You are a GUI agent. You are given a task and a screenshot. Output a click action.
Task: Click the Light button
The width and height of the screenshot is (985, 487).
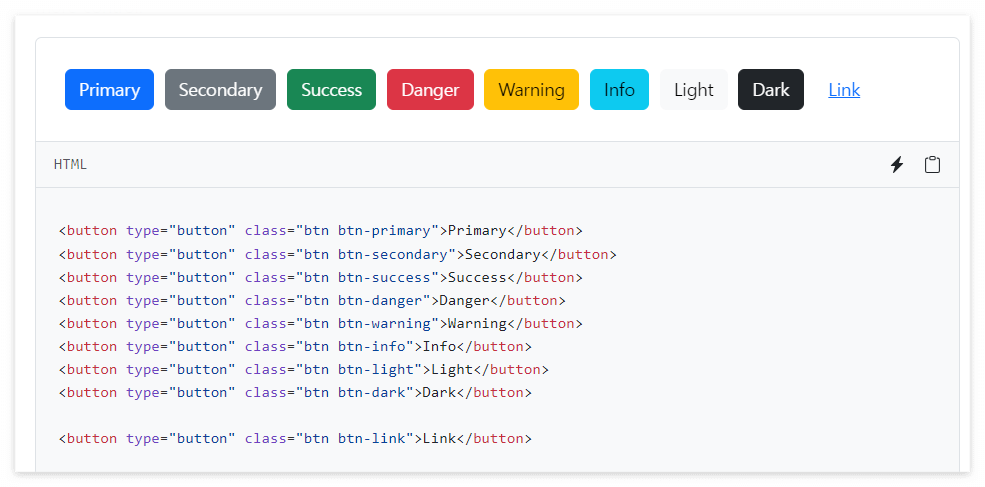(694, 90)
